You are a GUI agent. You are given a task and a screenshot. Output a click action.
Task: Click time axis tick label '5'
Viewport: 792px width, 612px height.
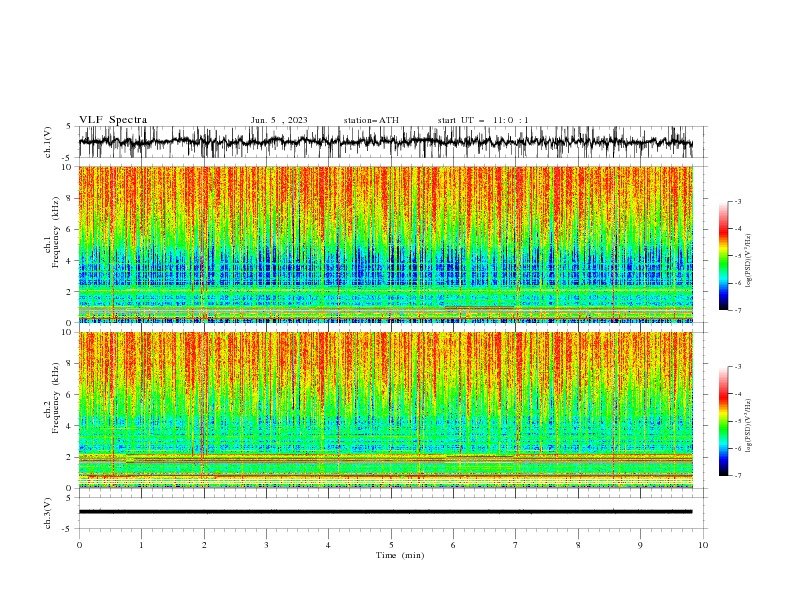point(391,545)
